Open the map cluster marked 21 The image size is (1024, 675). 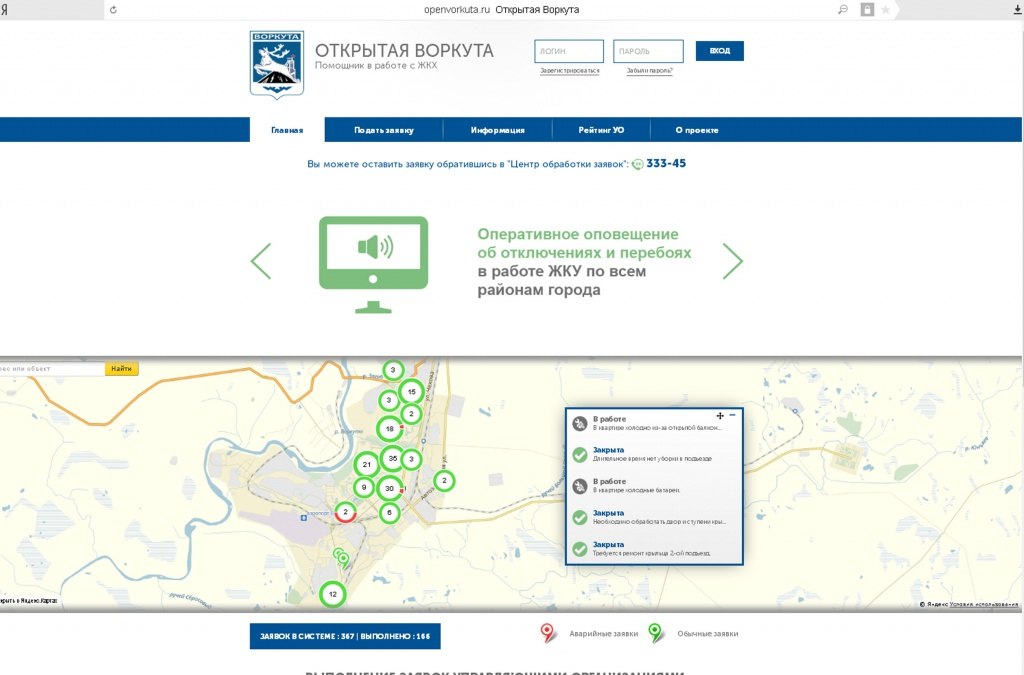(367, 464)
